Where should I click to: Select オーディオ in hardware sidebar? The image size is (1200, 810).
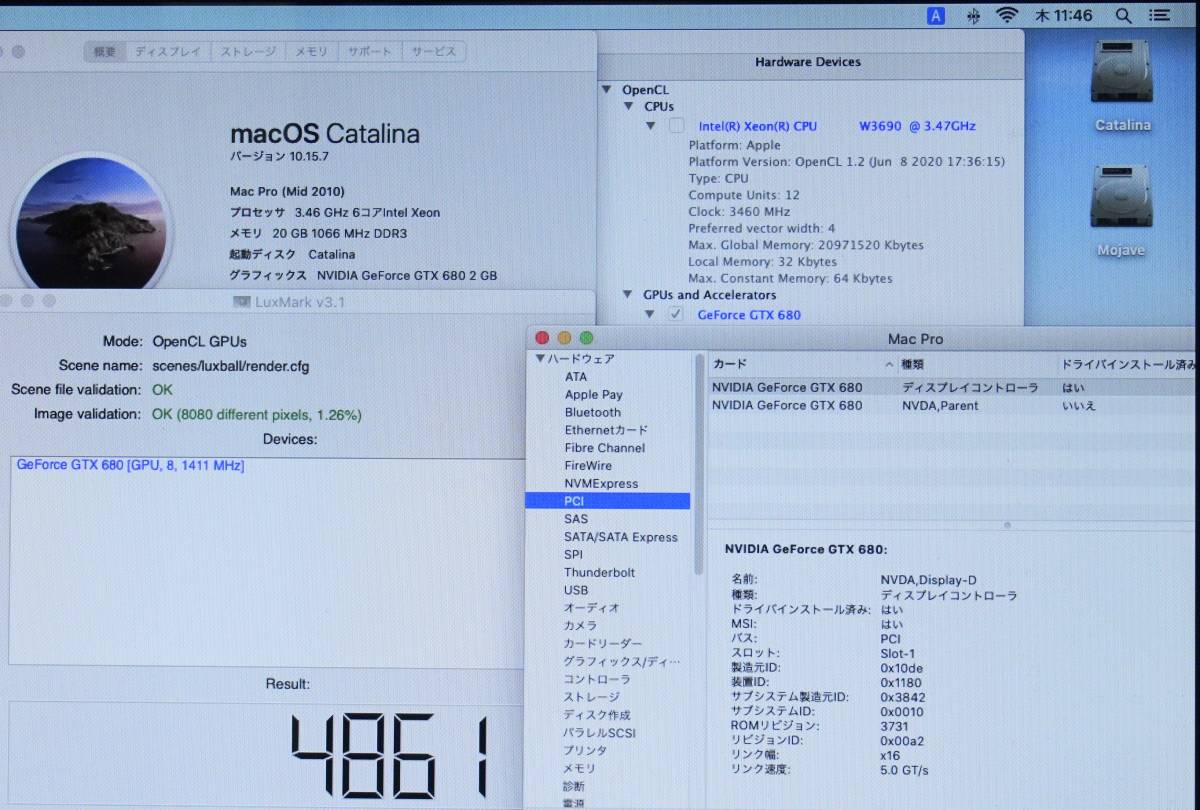tap(591, 608)
